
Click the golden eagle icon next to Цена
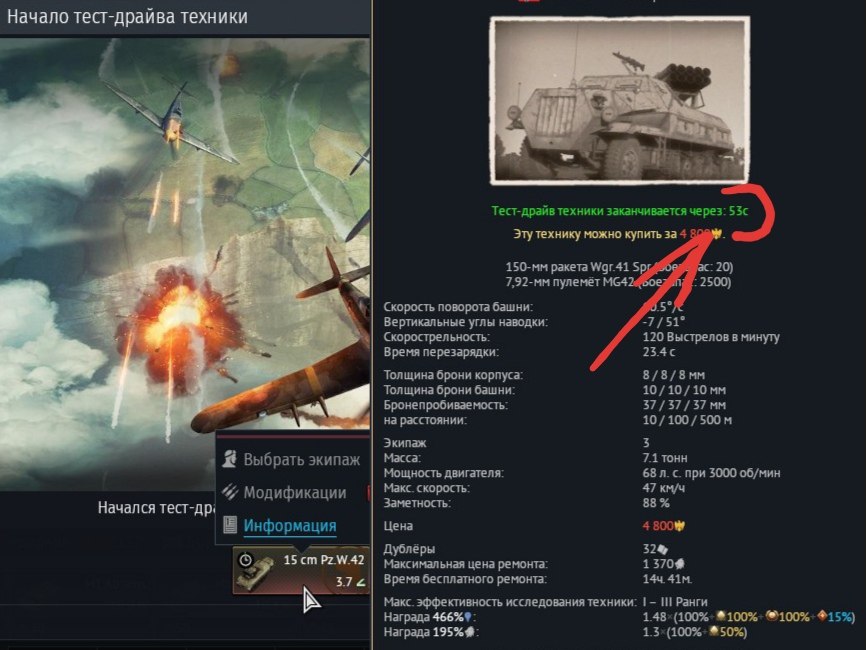tap(680, 526)
